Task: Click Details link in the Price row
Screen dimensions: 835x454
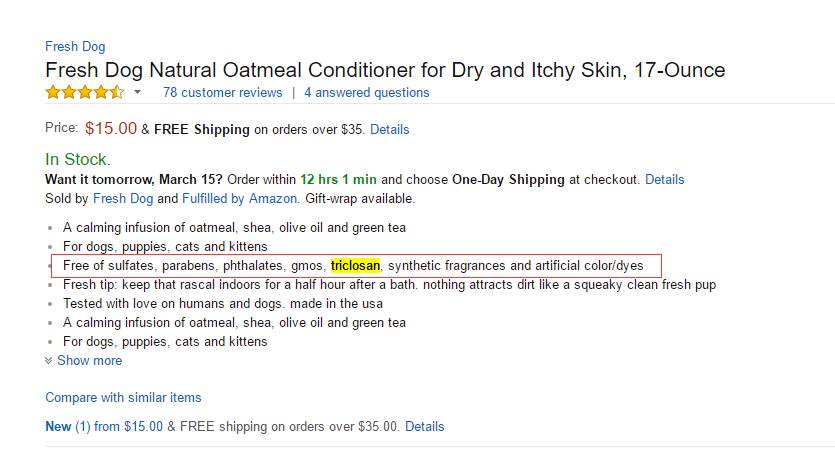Action: (390, 129)
